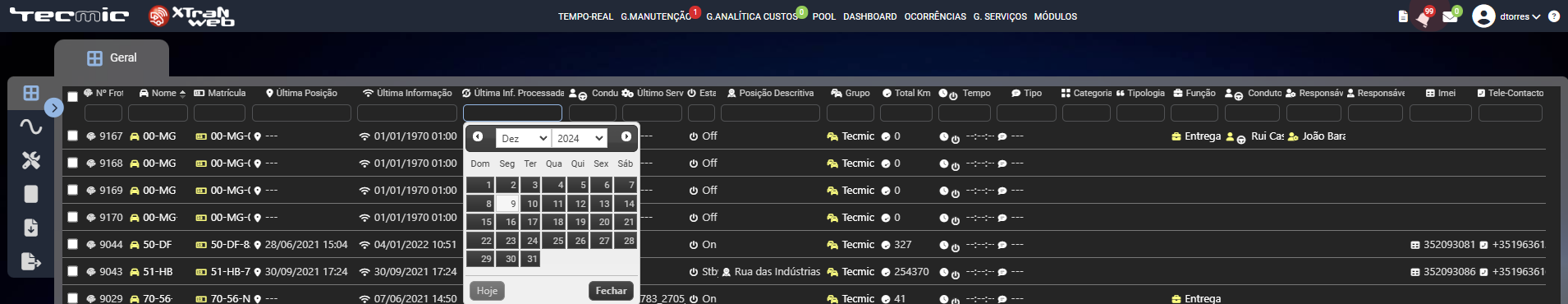Tick the checkbox for row 9167
Viewport: 1568px width, 304px height.
(x=73, y=136)
